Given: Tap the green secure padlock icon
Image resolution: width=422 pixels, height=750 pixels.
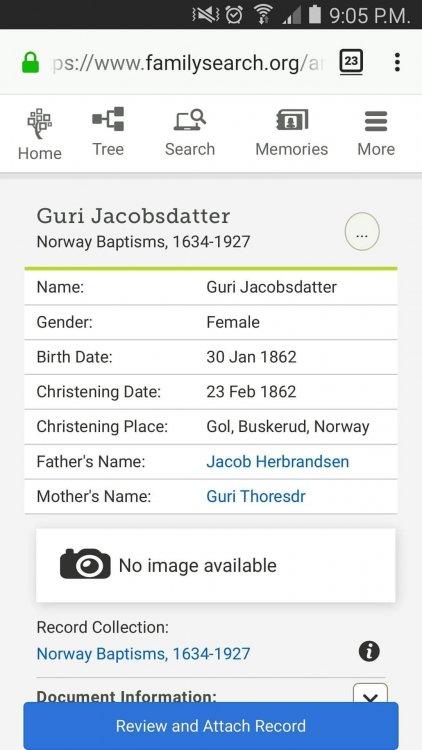Looking at the screenshot, I should click(31, 63).
